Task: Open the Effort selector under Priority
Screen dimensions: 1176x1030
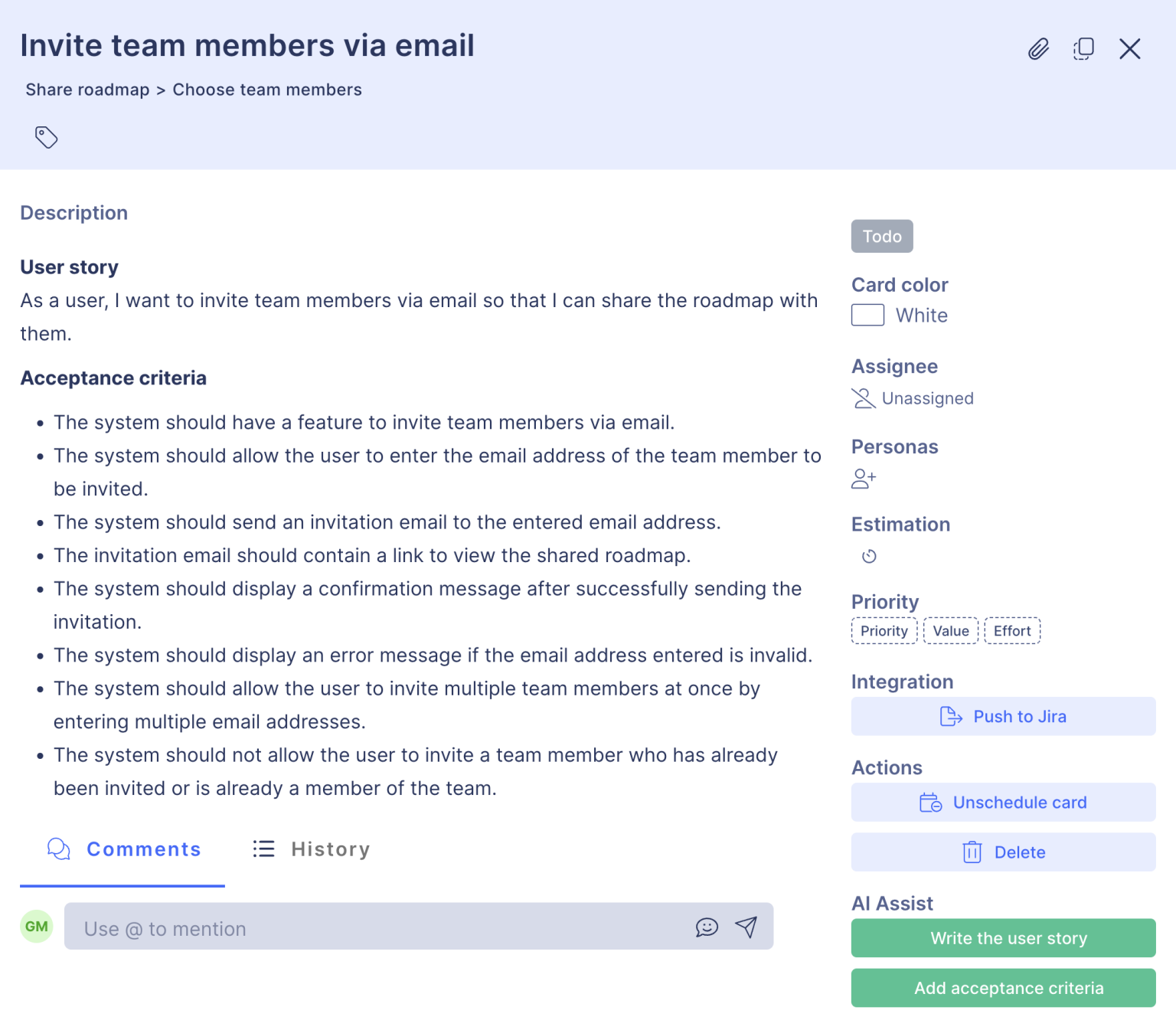Action: (1012, 630)
